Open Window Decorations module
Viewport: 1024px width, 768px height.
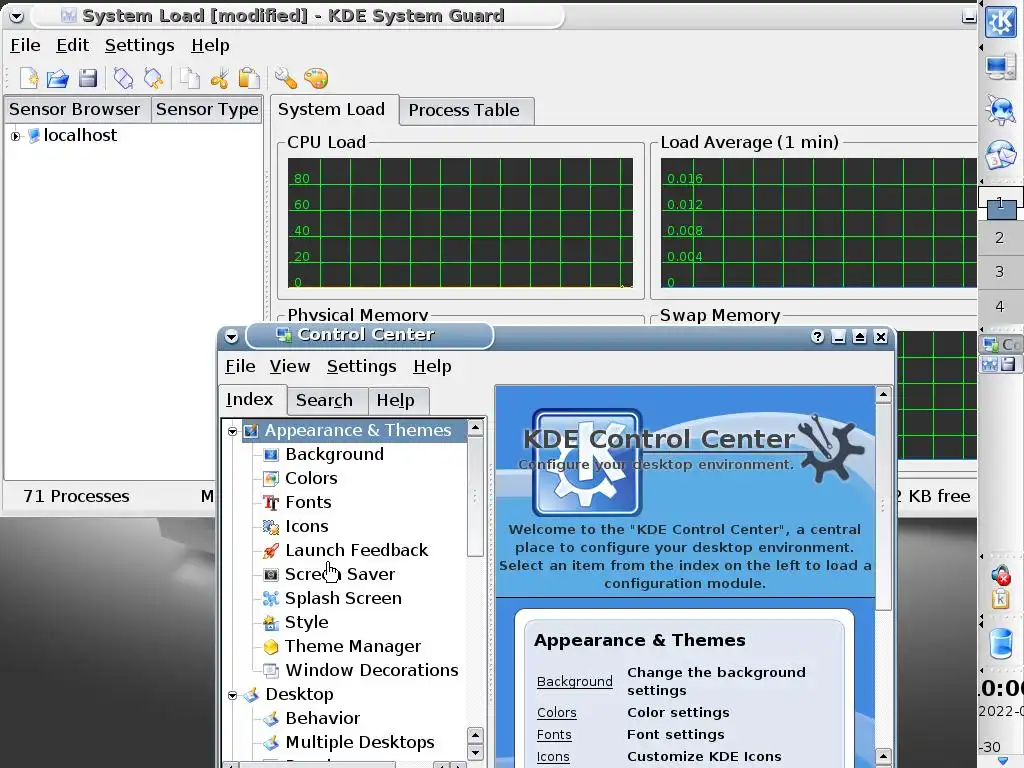372,671
